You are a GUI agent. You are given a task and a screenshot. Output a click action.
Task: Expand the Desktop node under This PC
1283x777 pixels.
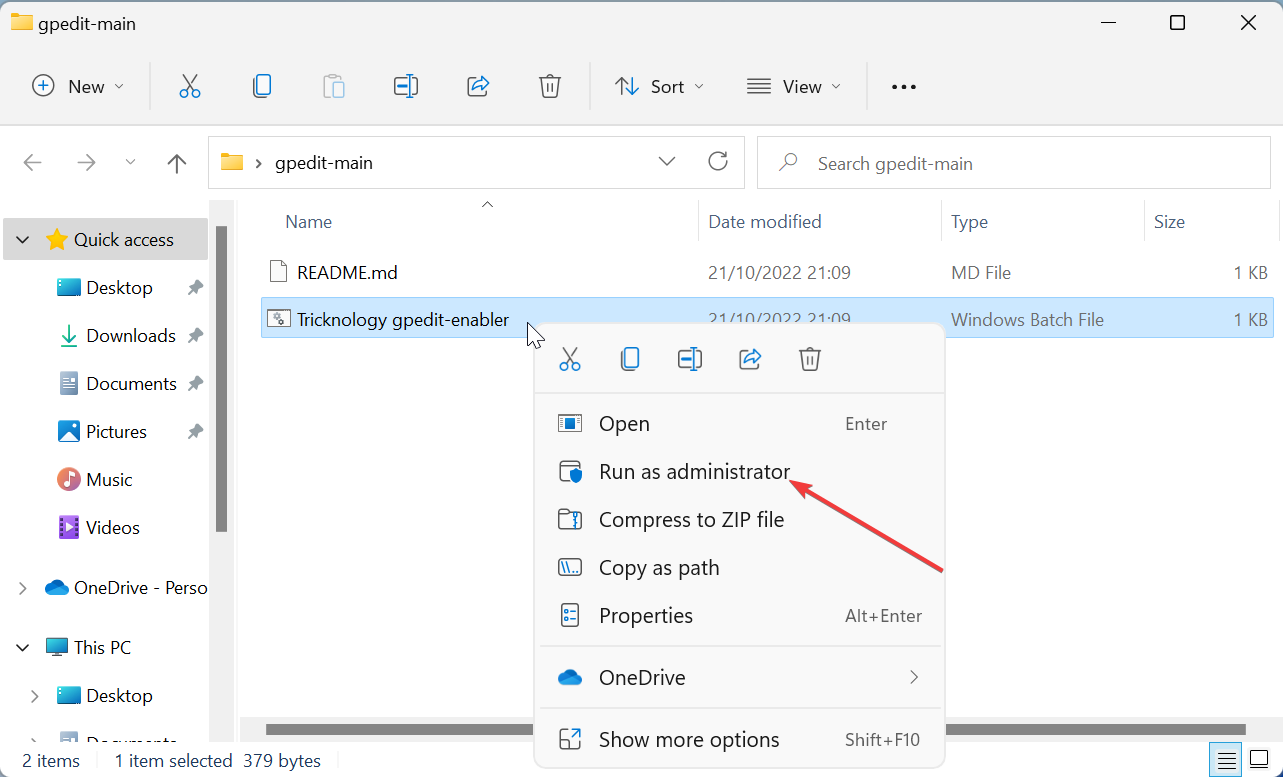35,696
